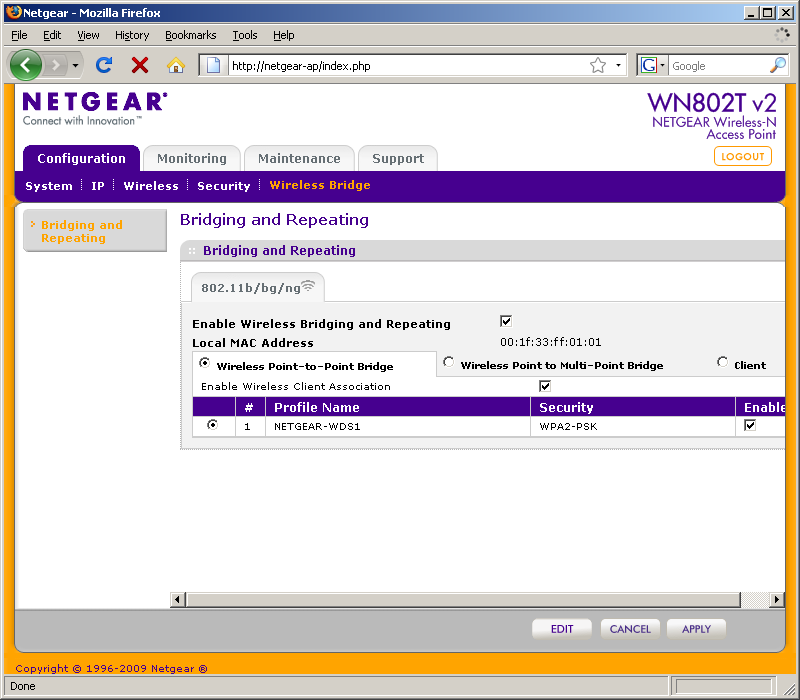The height and width of the screenshot is (700, 800).
Task: Click the horizontal scrollbar thumb
Action: (x=463, y=599)
